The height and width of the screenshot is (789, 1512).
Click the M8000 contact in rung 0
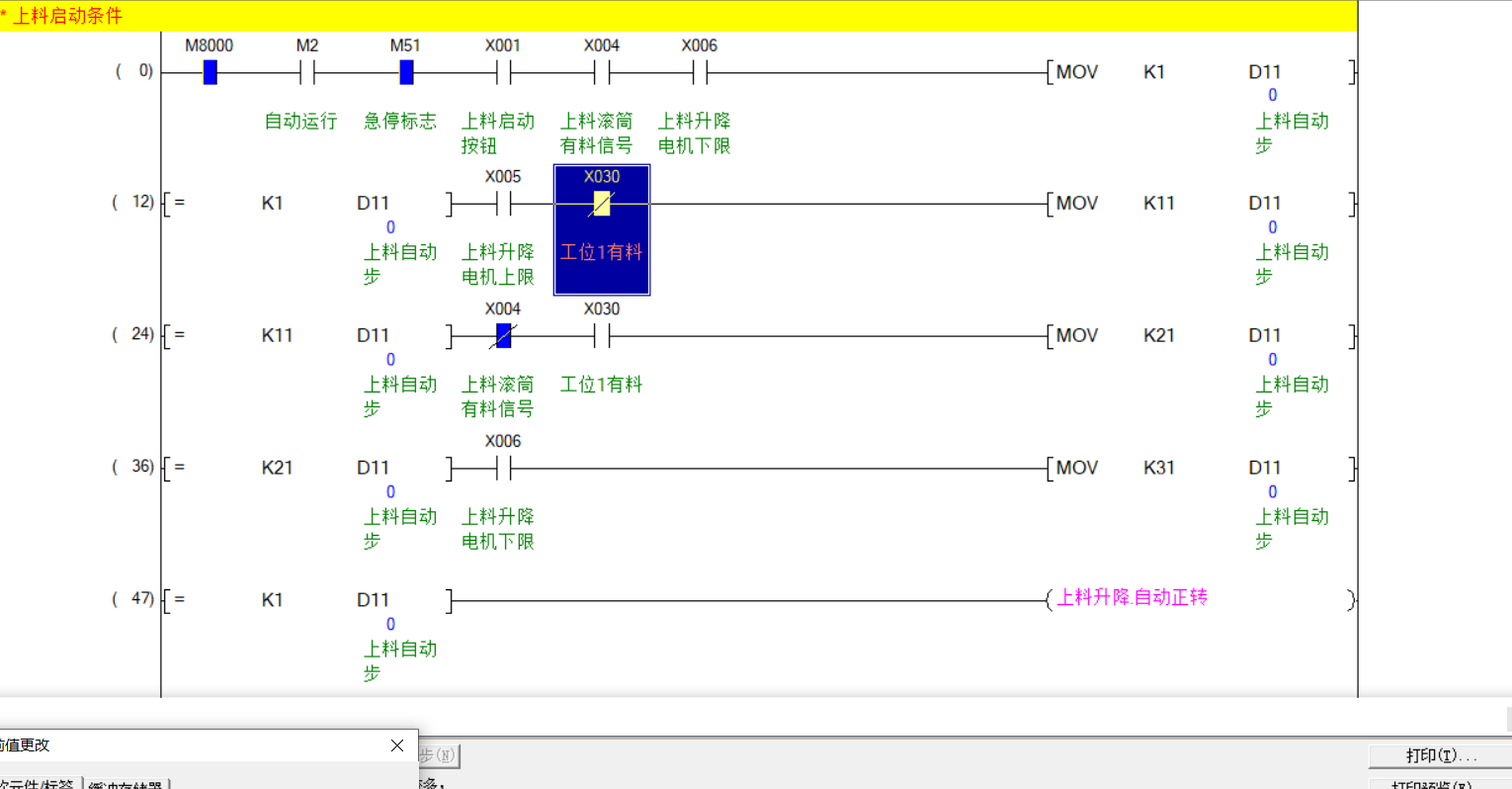(x=210, y=72)
